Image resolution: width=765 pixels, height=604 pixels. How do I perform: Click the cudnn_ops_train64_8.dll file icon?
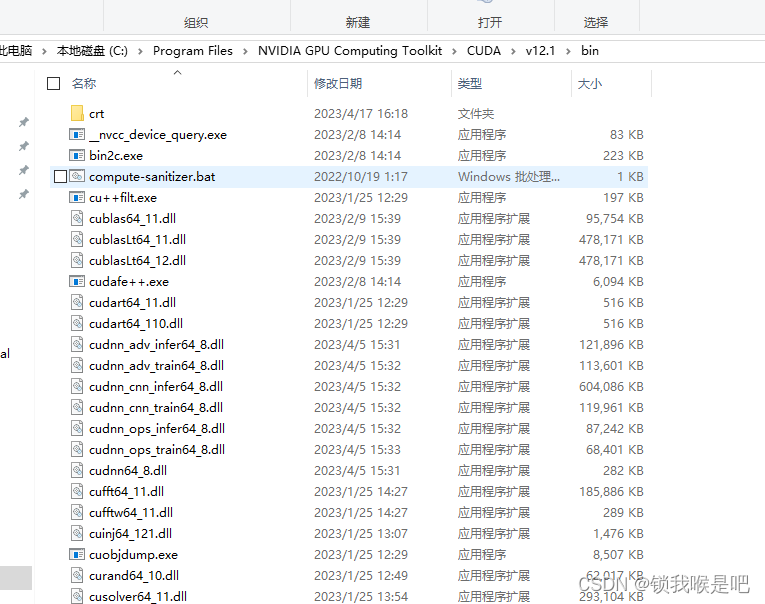(77, 449)
